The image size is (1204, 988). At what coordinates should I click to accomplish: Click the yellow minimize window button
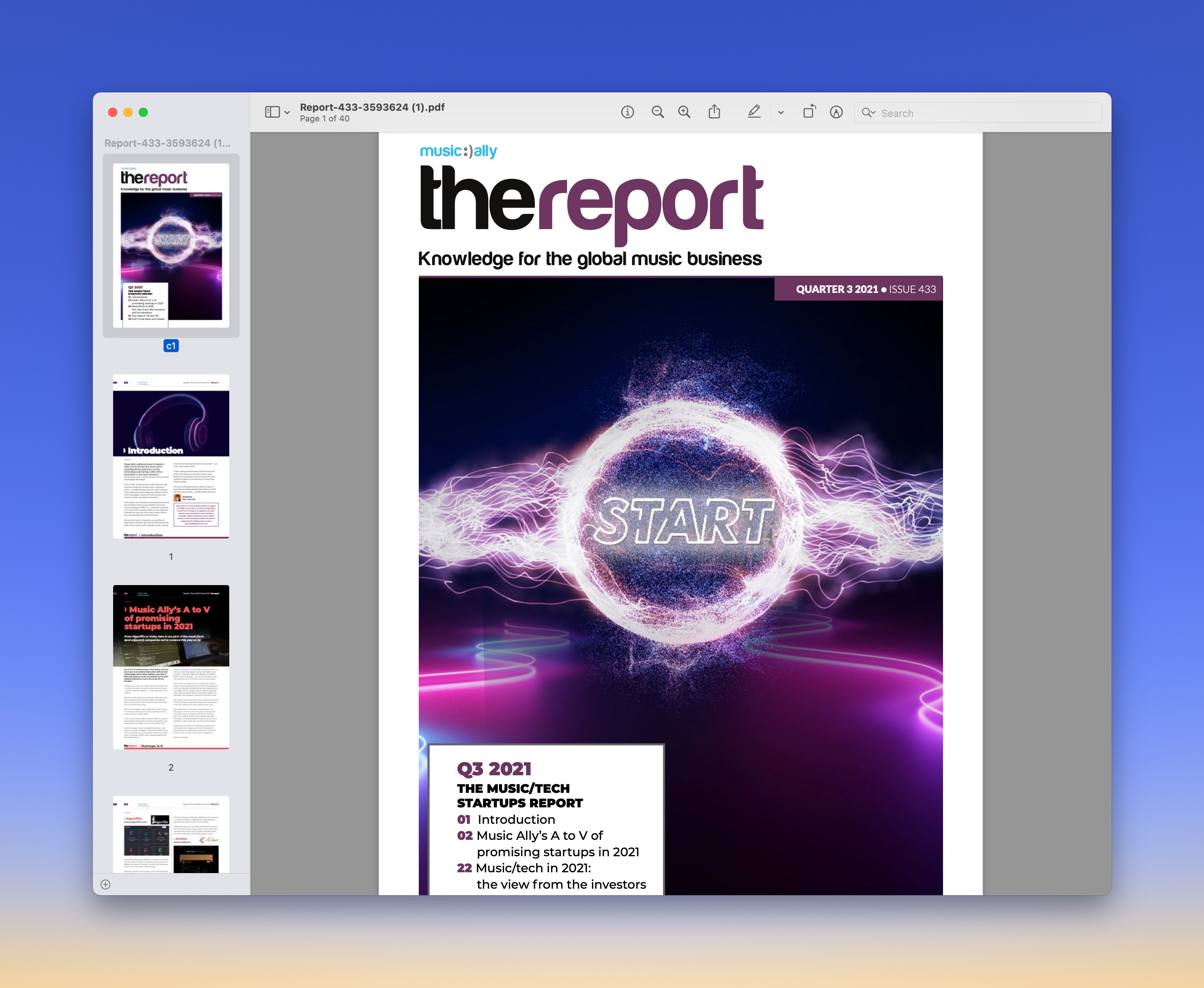click(x=128, y=112)
